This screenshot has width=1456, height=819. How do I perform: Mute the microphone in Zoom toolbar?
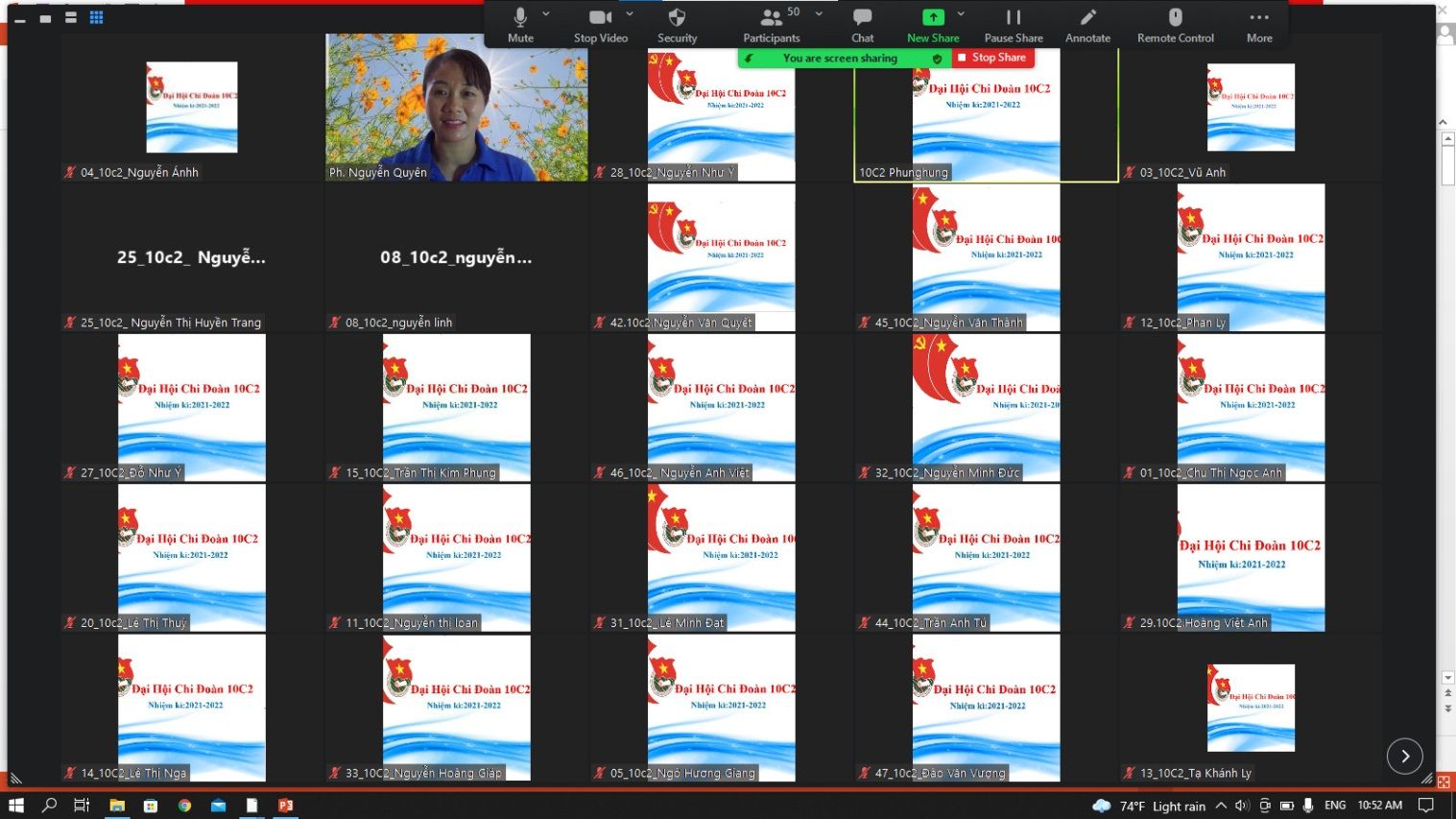520,25
